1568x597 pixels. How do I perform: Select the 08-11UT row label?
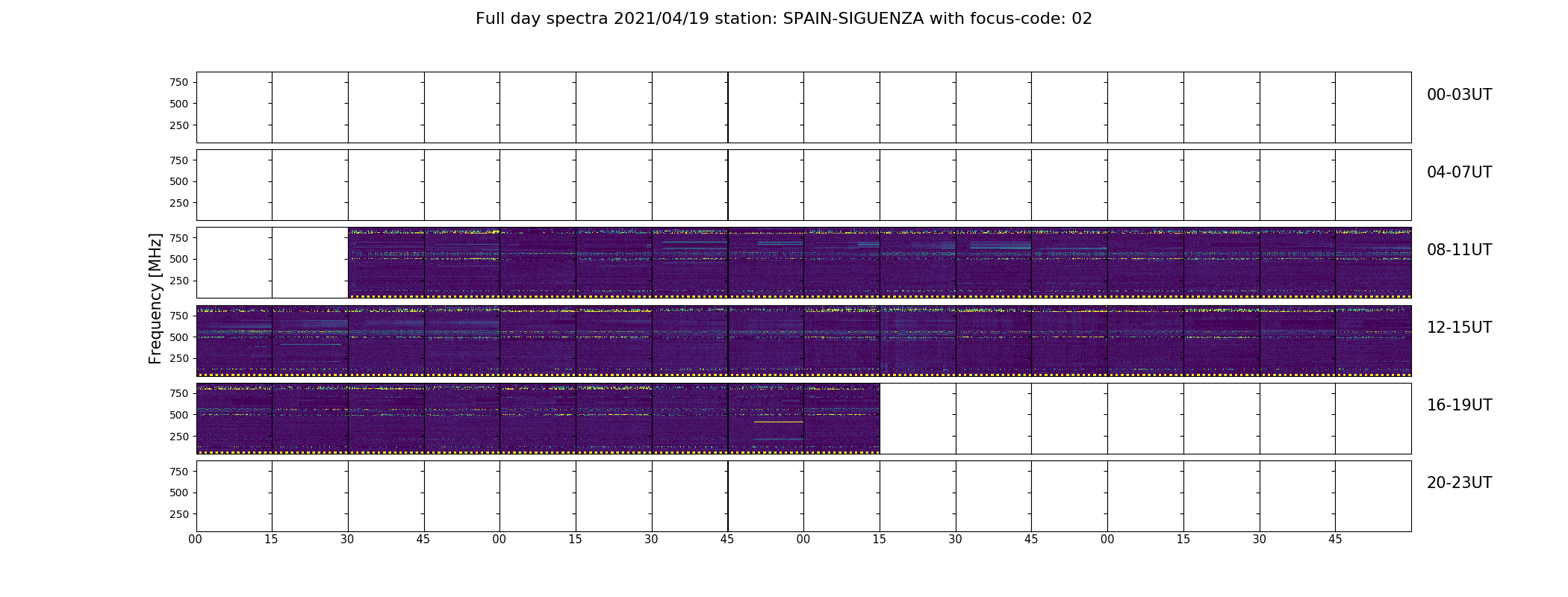[x=1459, y=250]
